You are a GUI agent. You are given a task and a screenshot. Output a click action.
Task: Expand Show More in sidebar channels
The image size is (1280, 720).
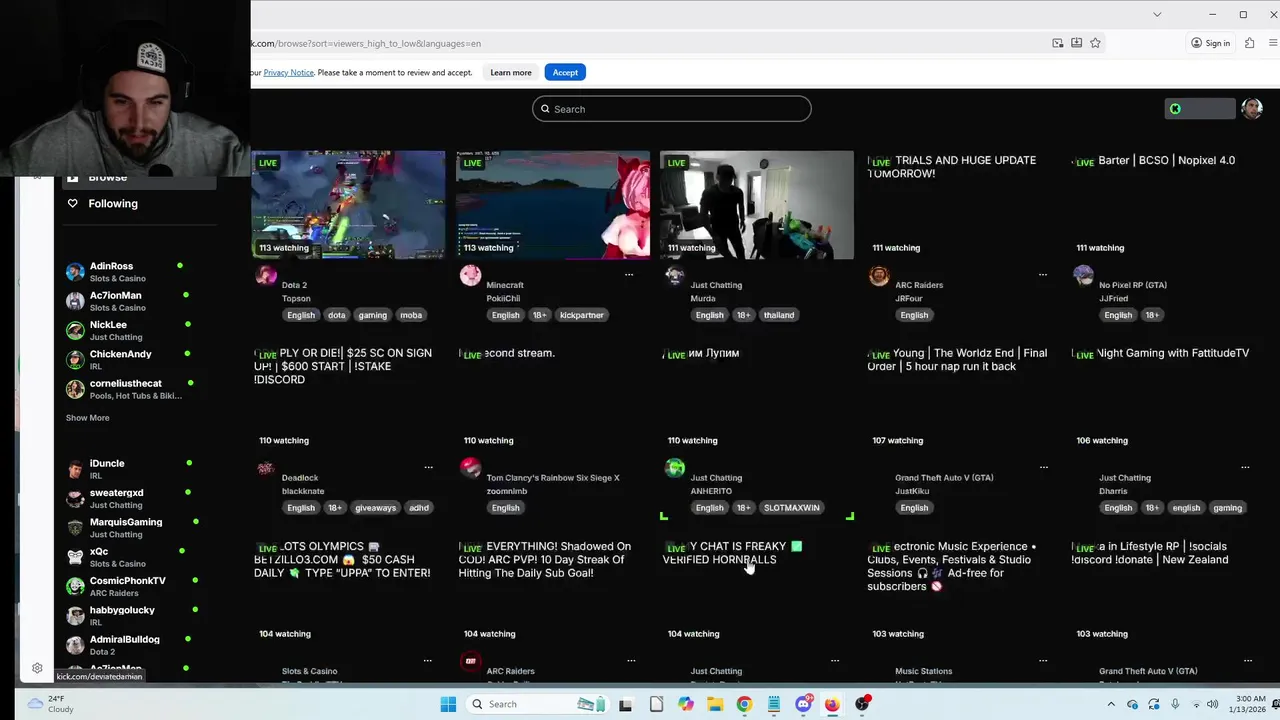tap(88, 418)
